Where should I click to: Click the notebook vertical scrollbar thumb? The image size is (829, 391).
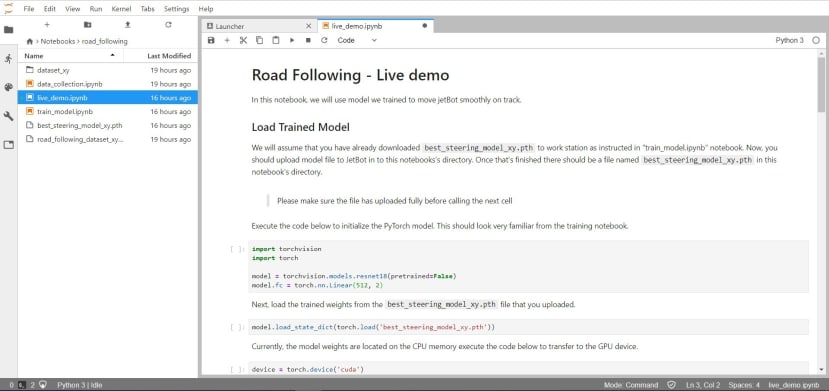tap(821, 85)
